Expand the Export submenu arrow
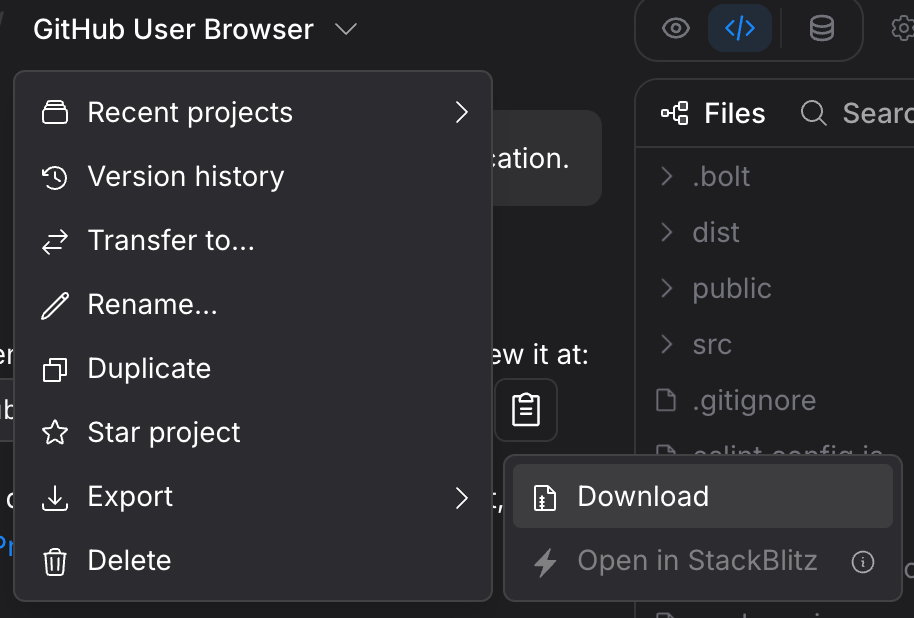Screen dimensions: 914x618 [x=462, y=497]
